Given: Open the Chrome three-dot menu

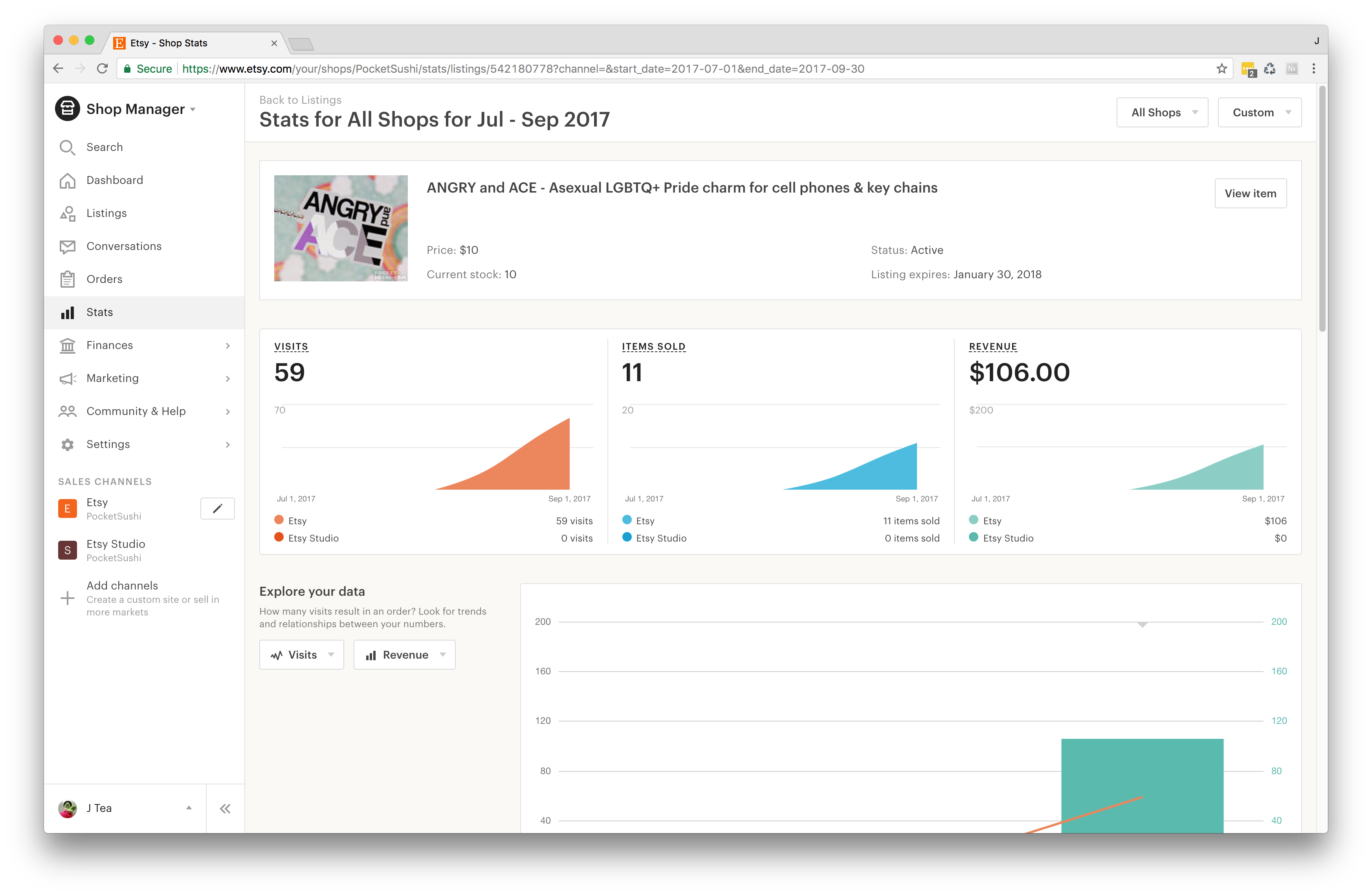Looking at the screenshot, I should tap(1314, 69).
